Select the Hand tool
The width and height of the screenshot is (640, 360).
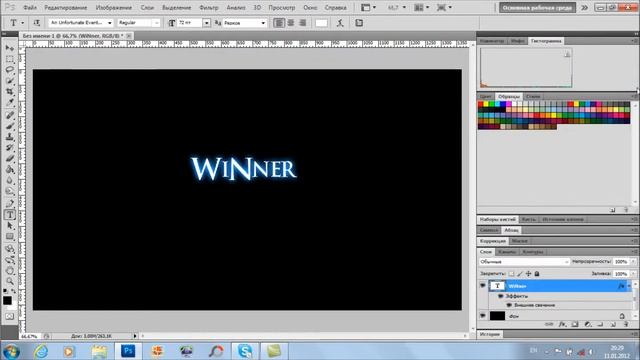(x=10, y=270)
